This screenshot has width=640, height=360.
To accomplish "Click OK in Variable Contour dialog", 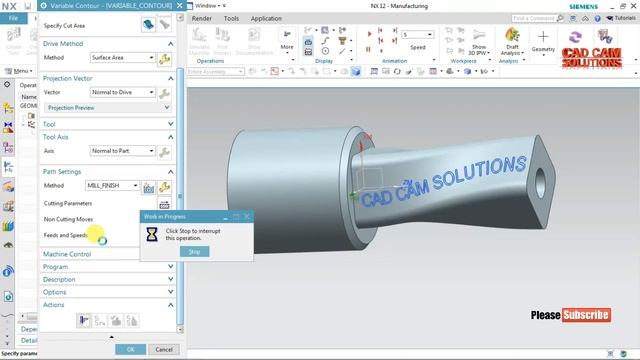I will coord(130,349).
